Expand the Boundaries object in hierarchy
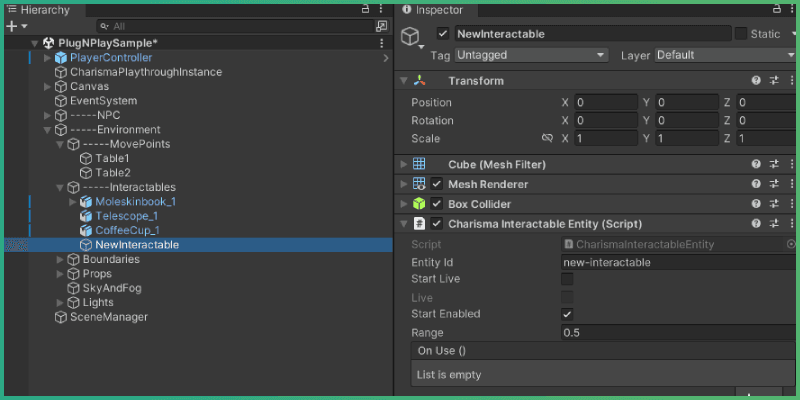 click(60, 259)
